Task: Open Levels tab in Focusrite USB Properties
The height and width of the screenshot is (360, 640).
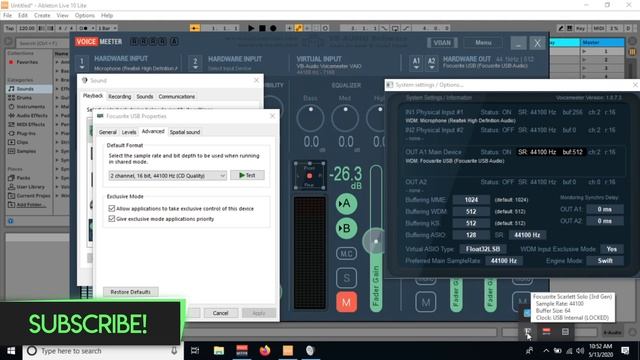Action: pos(129,132)
